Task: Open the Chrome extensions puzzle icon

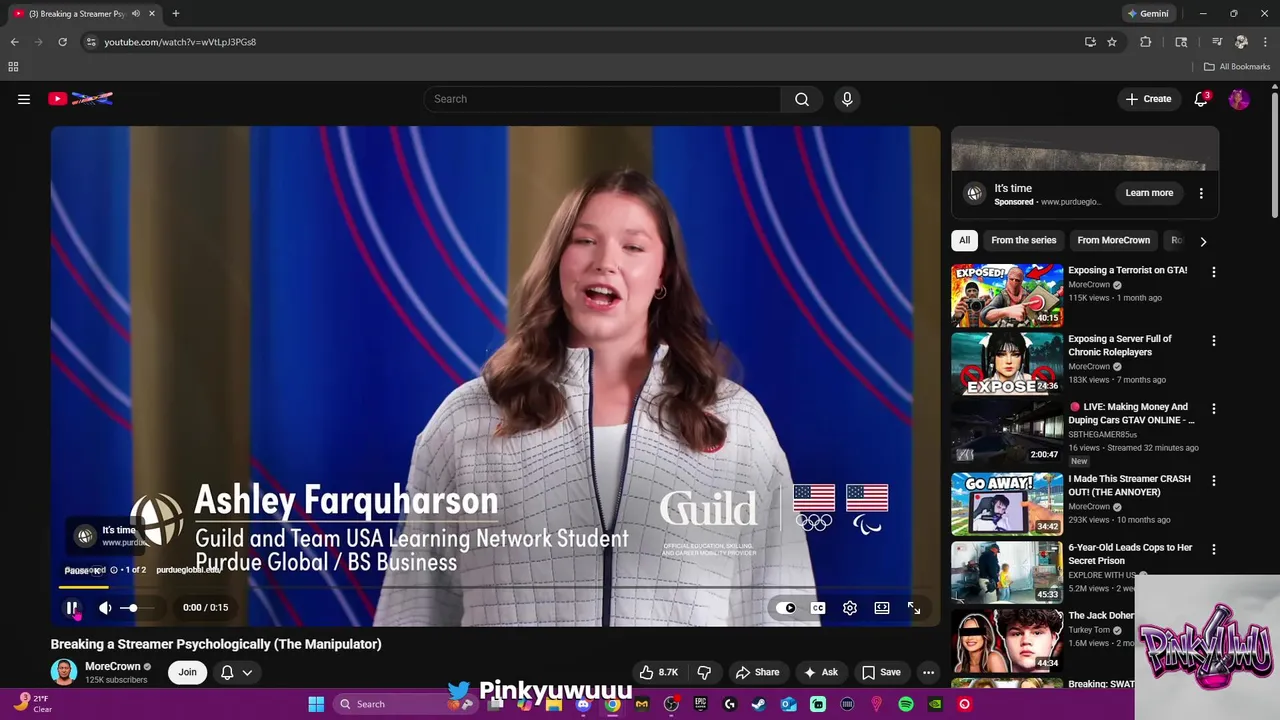Action: (x=1146, y=42)
